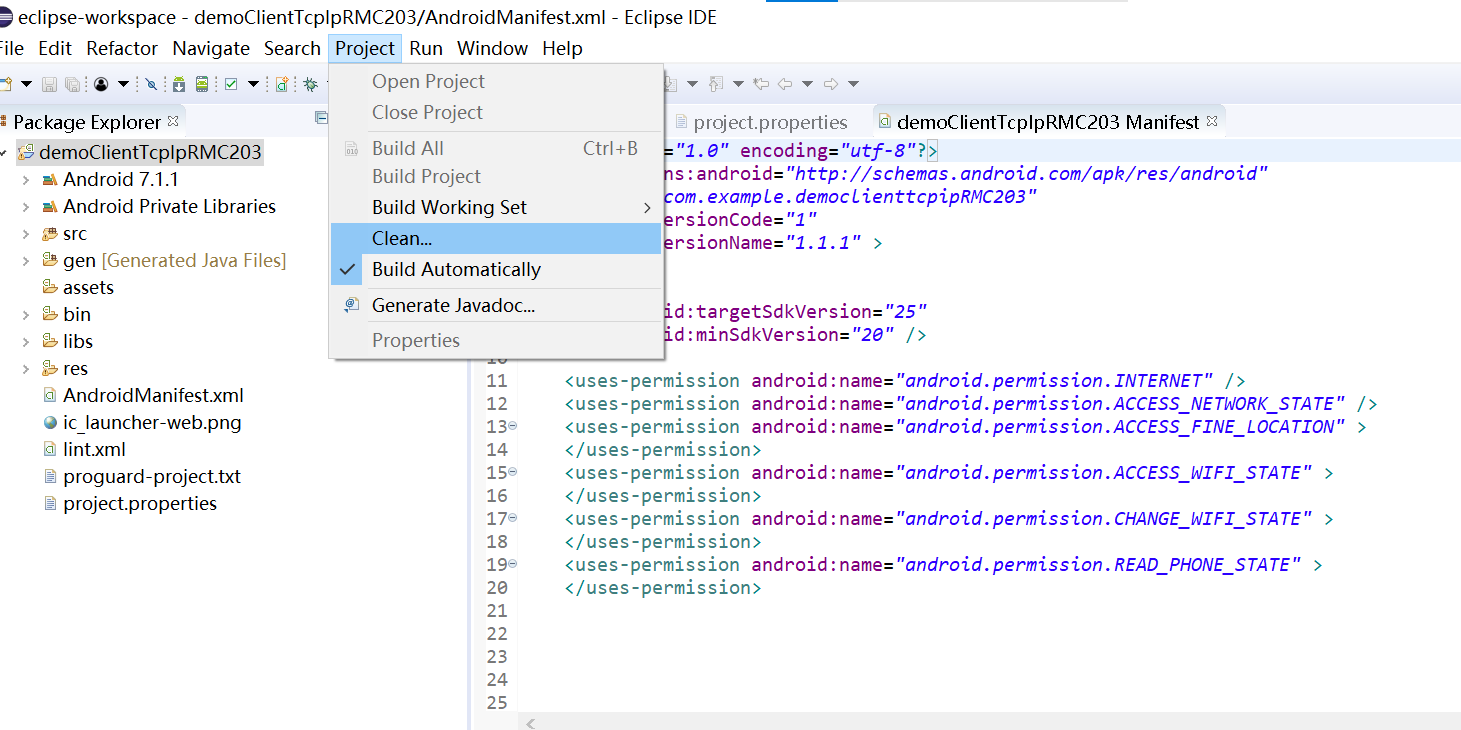Open the Android SDK Manager icon
1461x730 pixels.
tap(179, 84)
